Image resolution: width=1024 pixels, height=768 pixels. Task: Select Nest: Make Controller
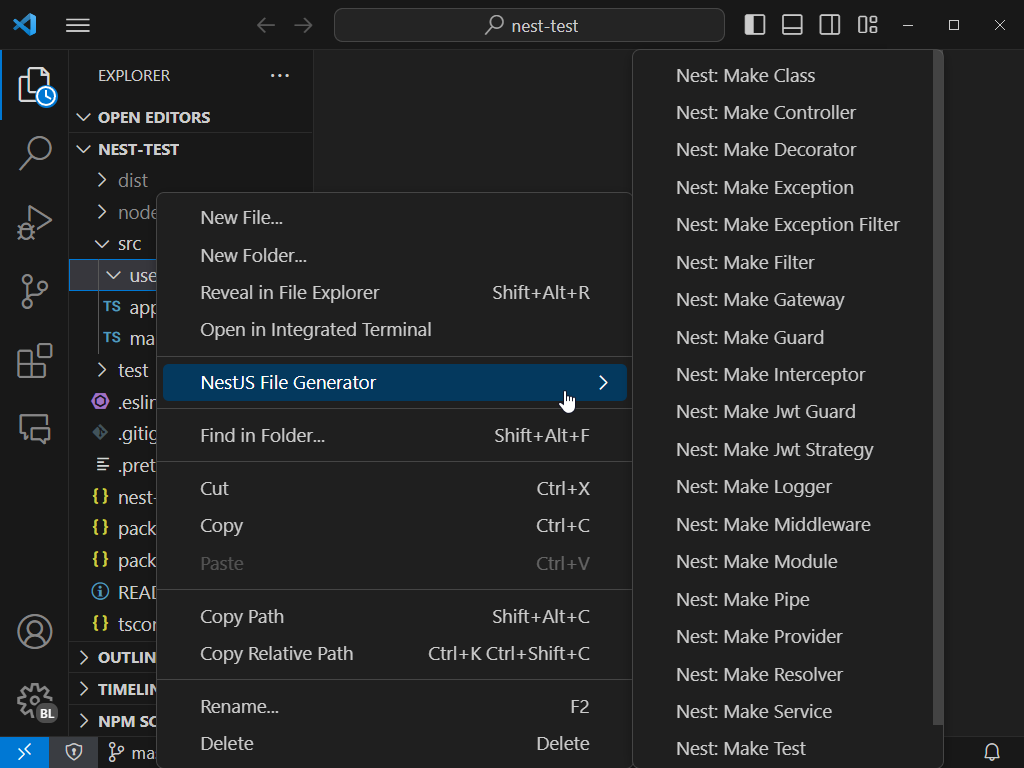click(x=786, y=113)
